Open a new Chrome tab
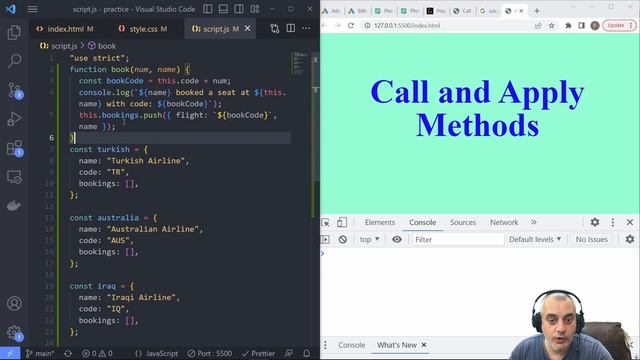 [x=537, y=11]
